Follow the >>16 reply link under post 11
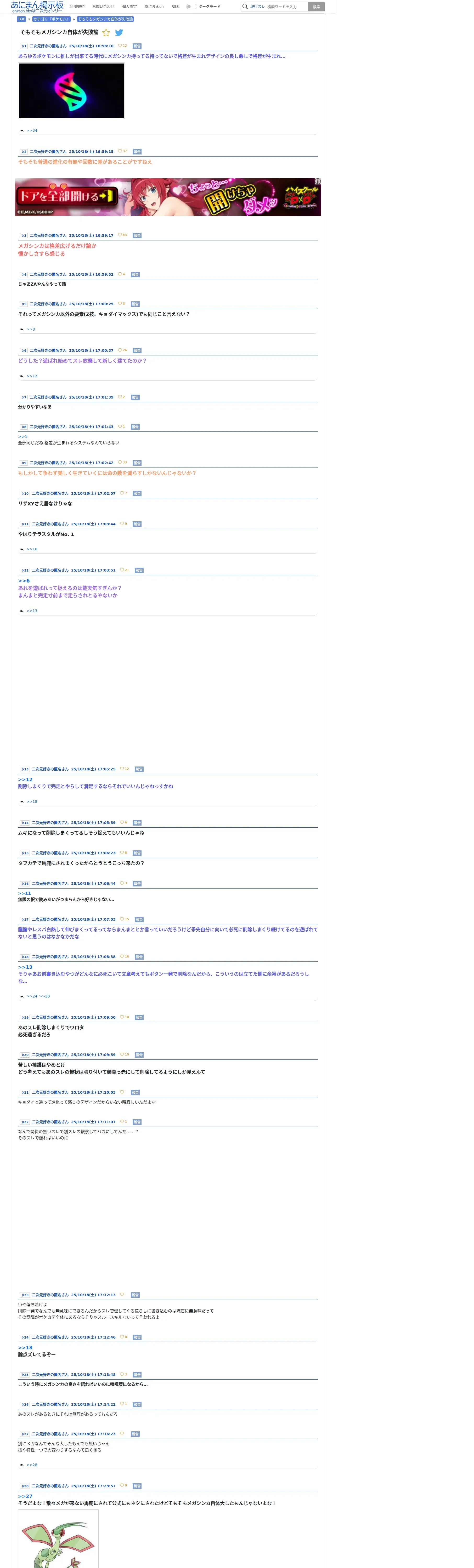The width and height of the screenshot is (474, 1568). click(32, 550)
